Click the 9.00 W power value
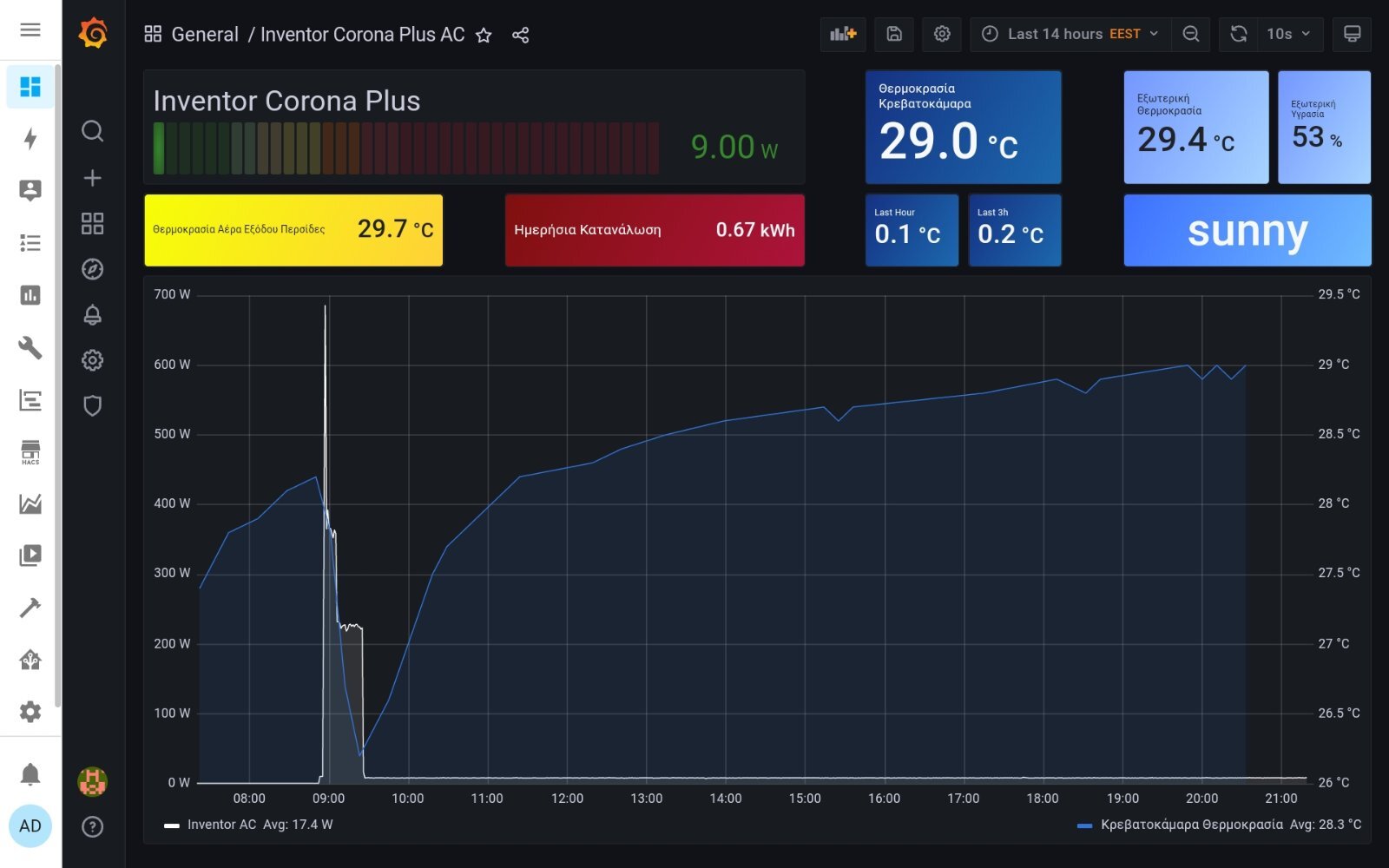 (x=734, y=148)
